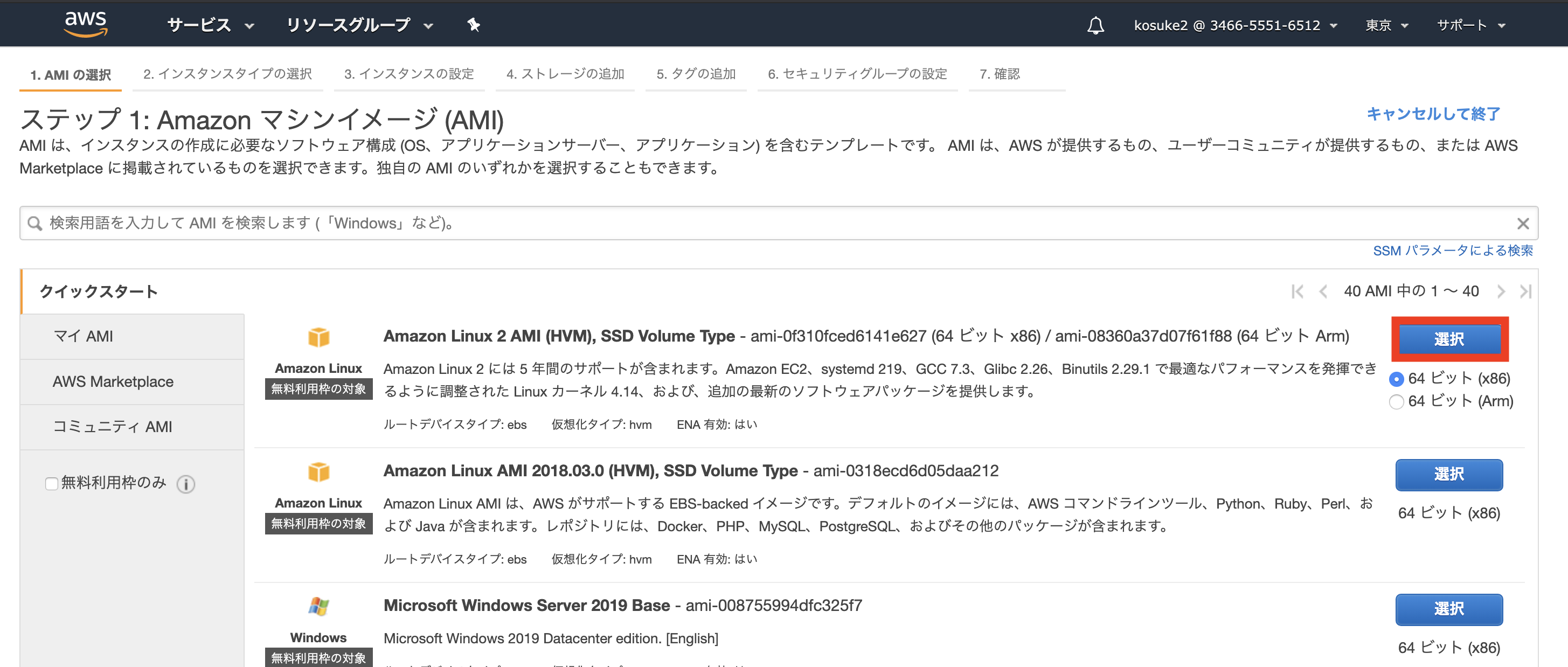The image size is (1568, 667).
Task: Click the Amazon Linux 2 box icon
Action: (x=318, y=337)
